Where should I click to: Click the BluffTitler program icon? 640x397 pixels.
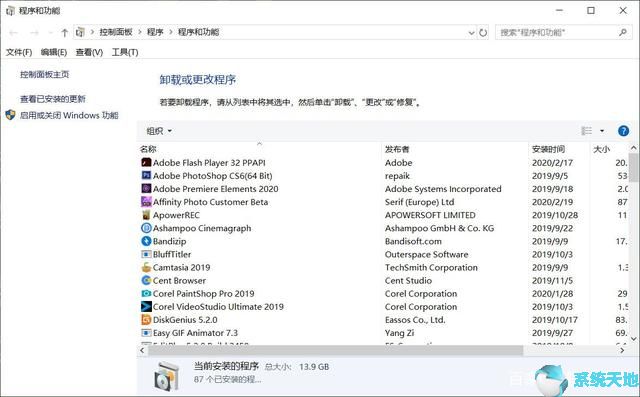pos(146,254)
